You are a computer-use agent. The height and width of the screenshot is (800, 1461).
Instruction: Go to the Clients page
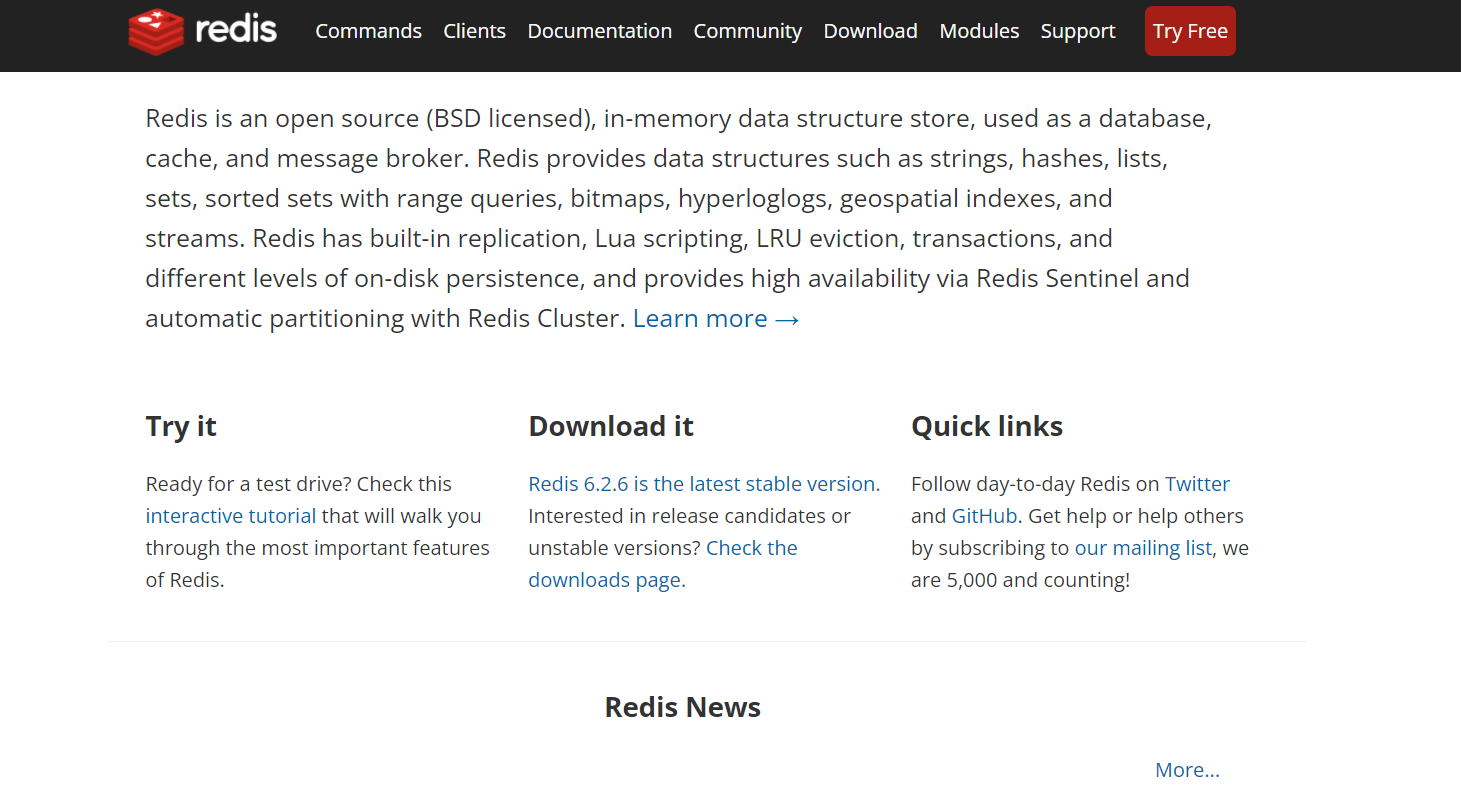(474, 31)
